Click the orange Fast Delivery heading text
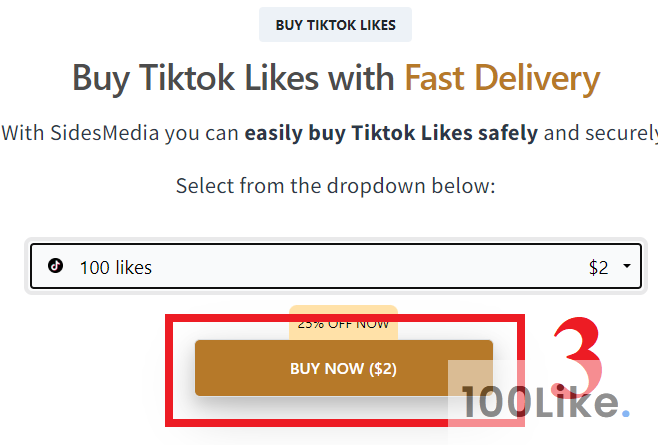658x445 pixels. pos(502,78)
